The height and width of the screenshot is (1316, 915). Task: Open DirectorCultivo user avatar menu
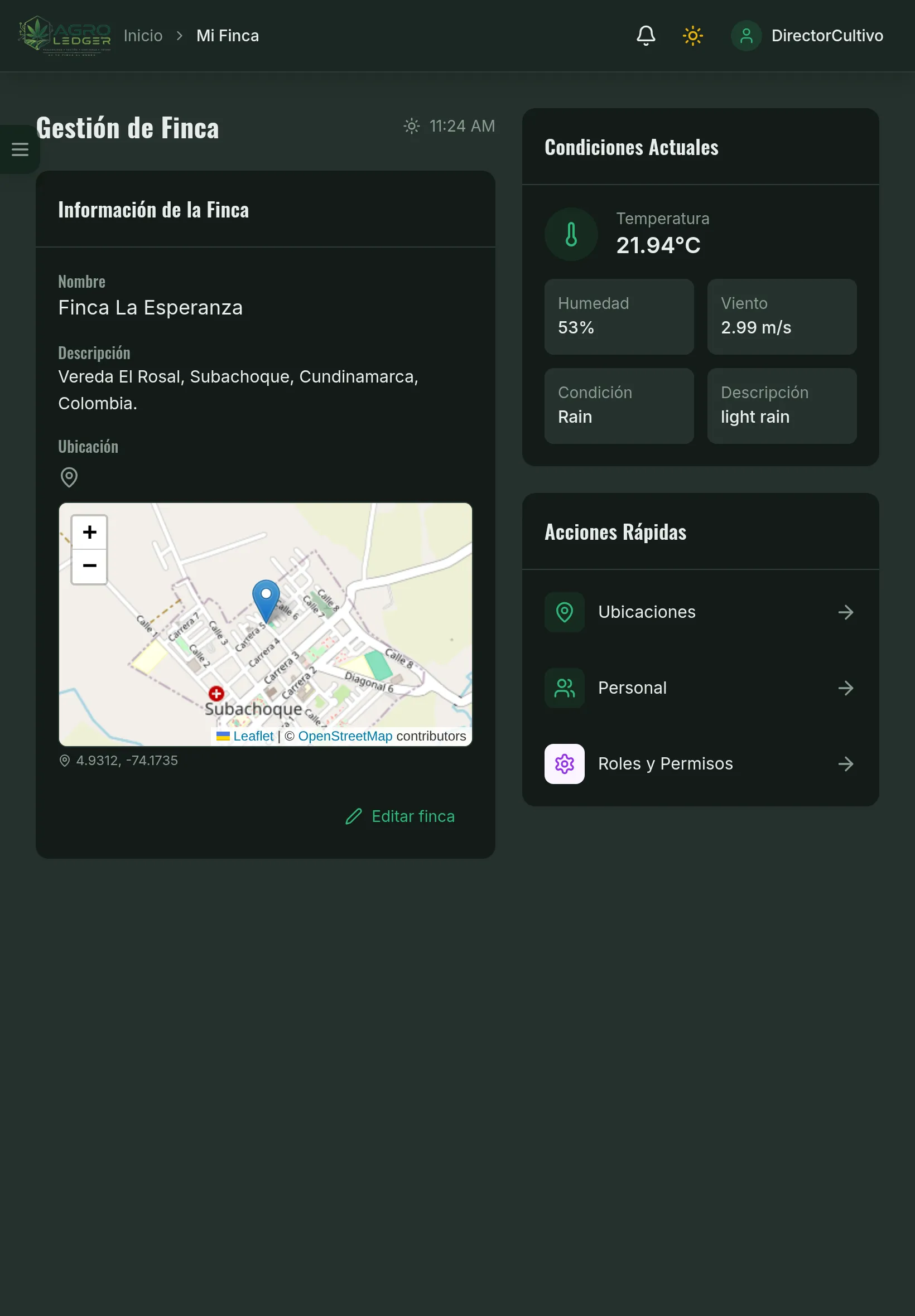746,36
